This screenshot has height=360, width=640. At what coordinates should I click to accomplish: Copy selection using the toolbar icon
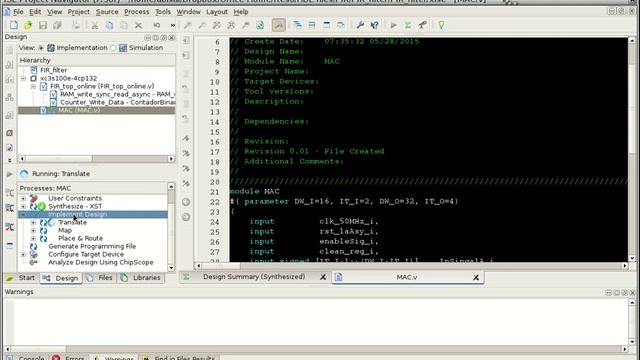tap(109, 25)
